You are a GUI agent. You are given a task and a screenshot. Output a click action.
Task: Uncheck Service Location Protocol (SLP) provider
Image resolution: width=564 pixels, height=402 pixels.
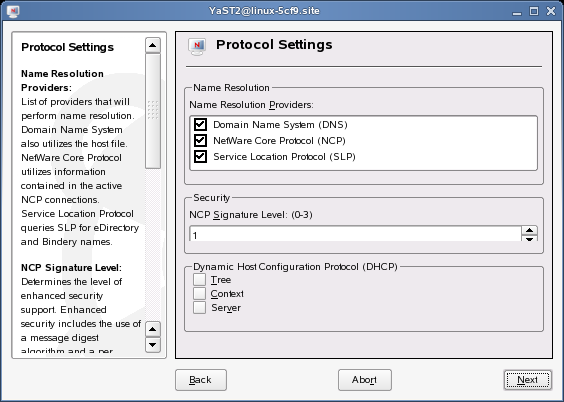pos(200,156)
